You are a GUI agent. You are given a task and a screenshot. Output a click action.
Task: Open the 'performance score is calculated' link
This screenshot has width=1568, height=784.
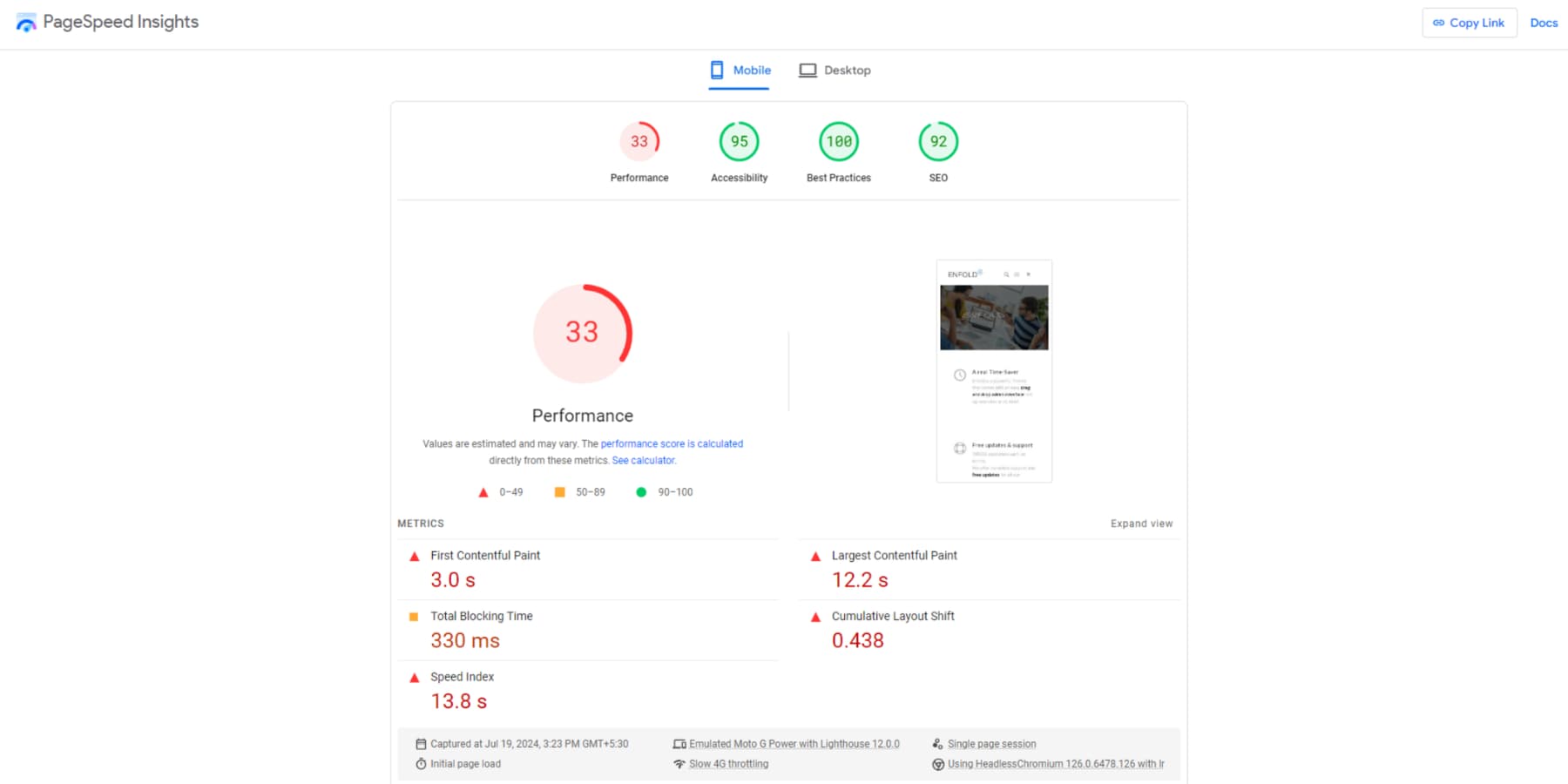[672, 443]
